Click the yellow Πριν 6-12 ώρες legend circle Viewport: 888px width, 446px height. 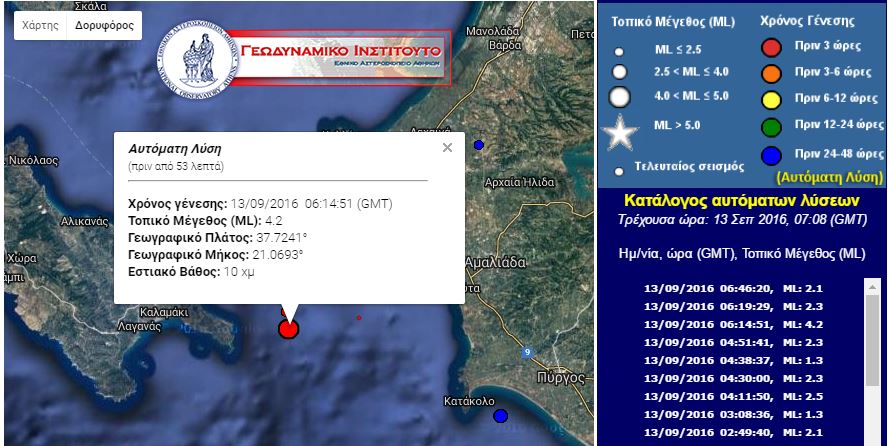[770, 99]
